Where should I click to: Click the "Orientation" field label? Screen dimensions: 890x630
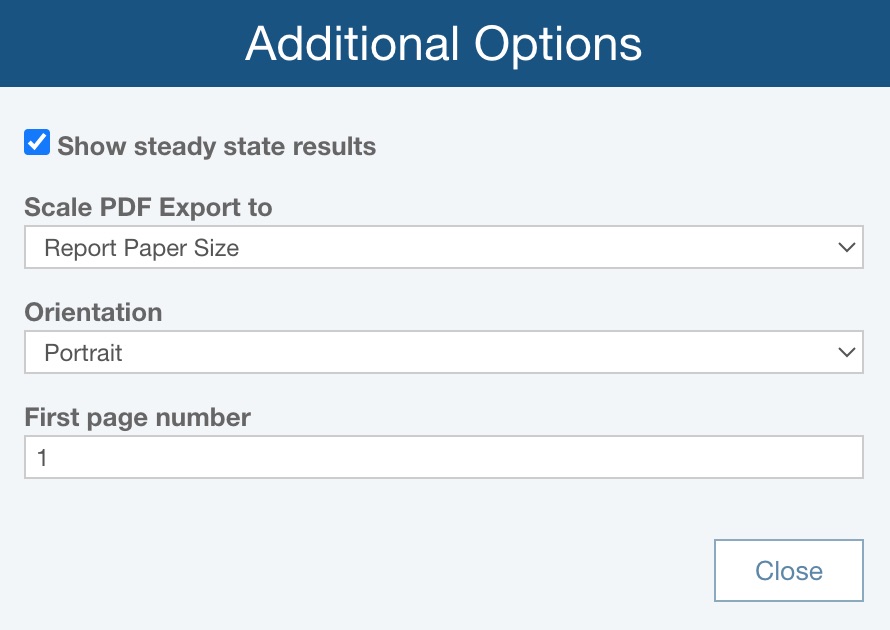[x=93, y=312]
